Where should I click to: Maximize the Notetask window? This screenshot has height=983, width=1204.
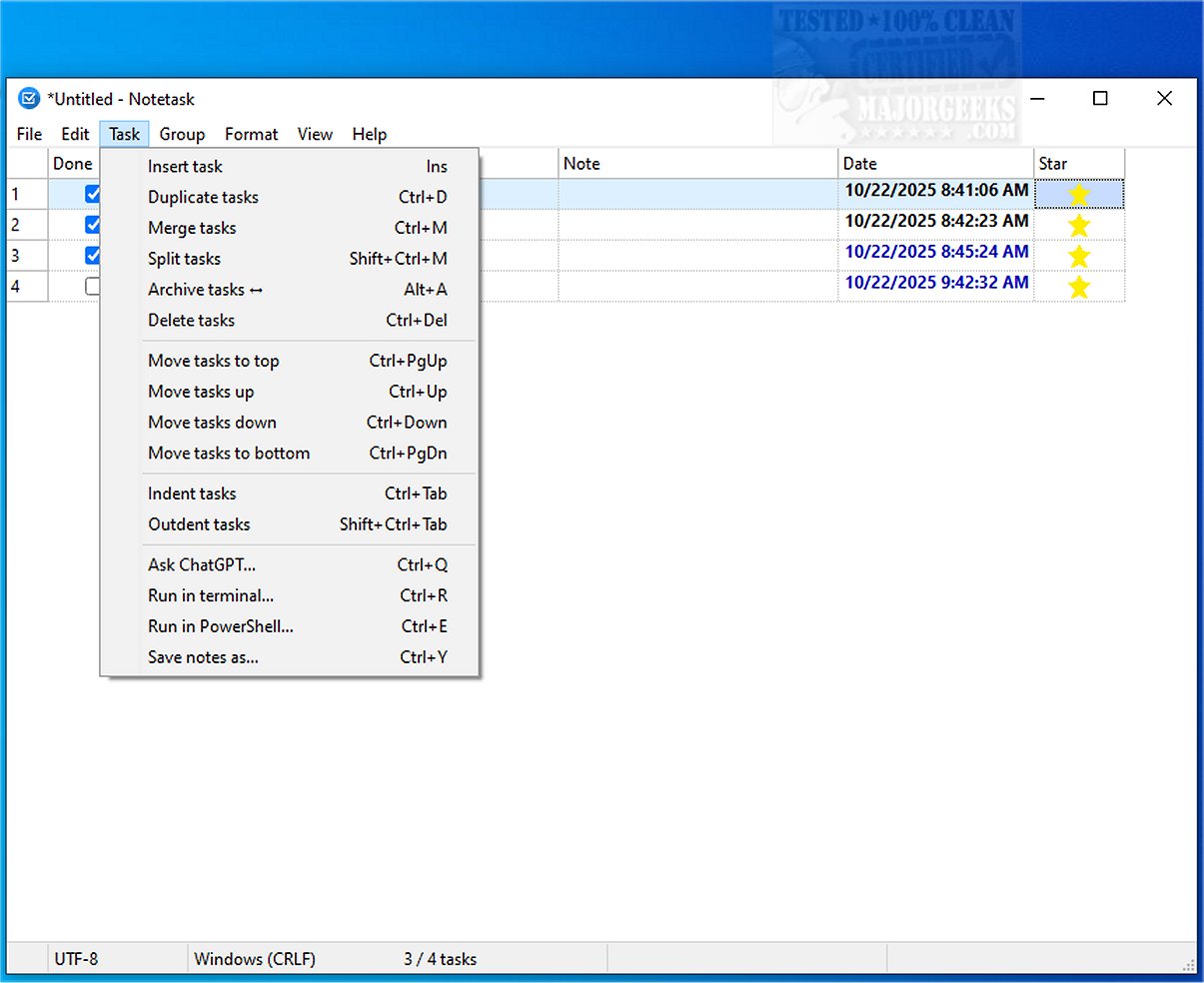pos(1100,98)
